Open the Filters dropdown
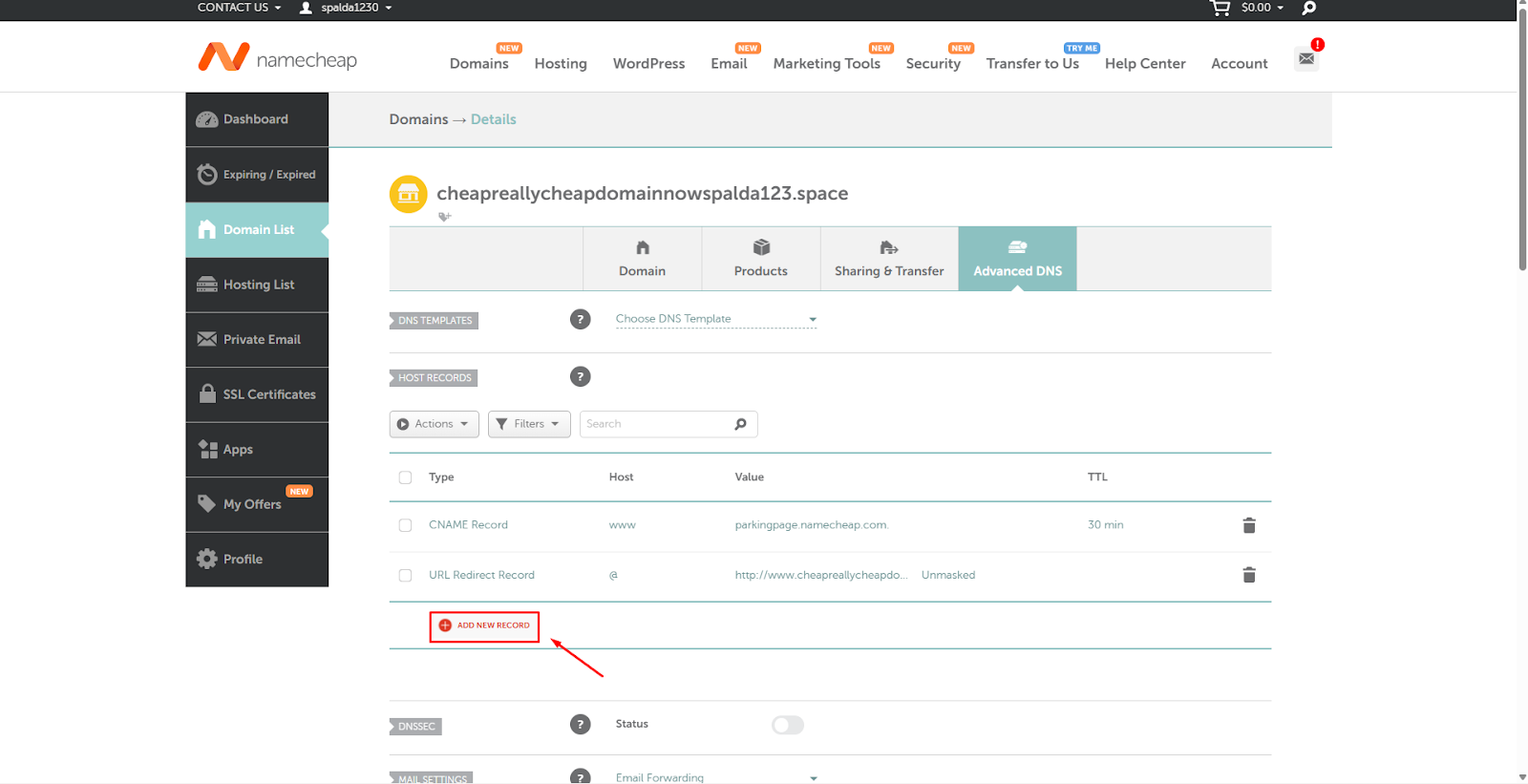Image resolution: width=1528 pixels, height=784 pixels. [x=529, y=424]
